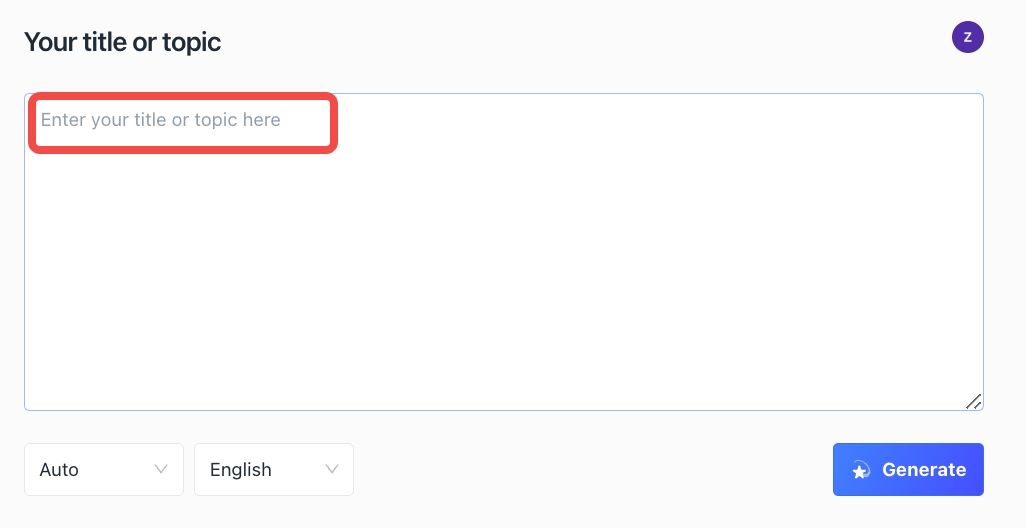1026x528 pixels.
Task: Open account menu via the Z profile circle
Action: click(967, 37)
